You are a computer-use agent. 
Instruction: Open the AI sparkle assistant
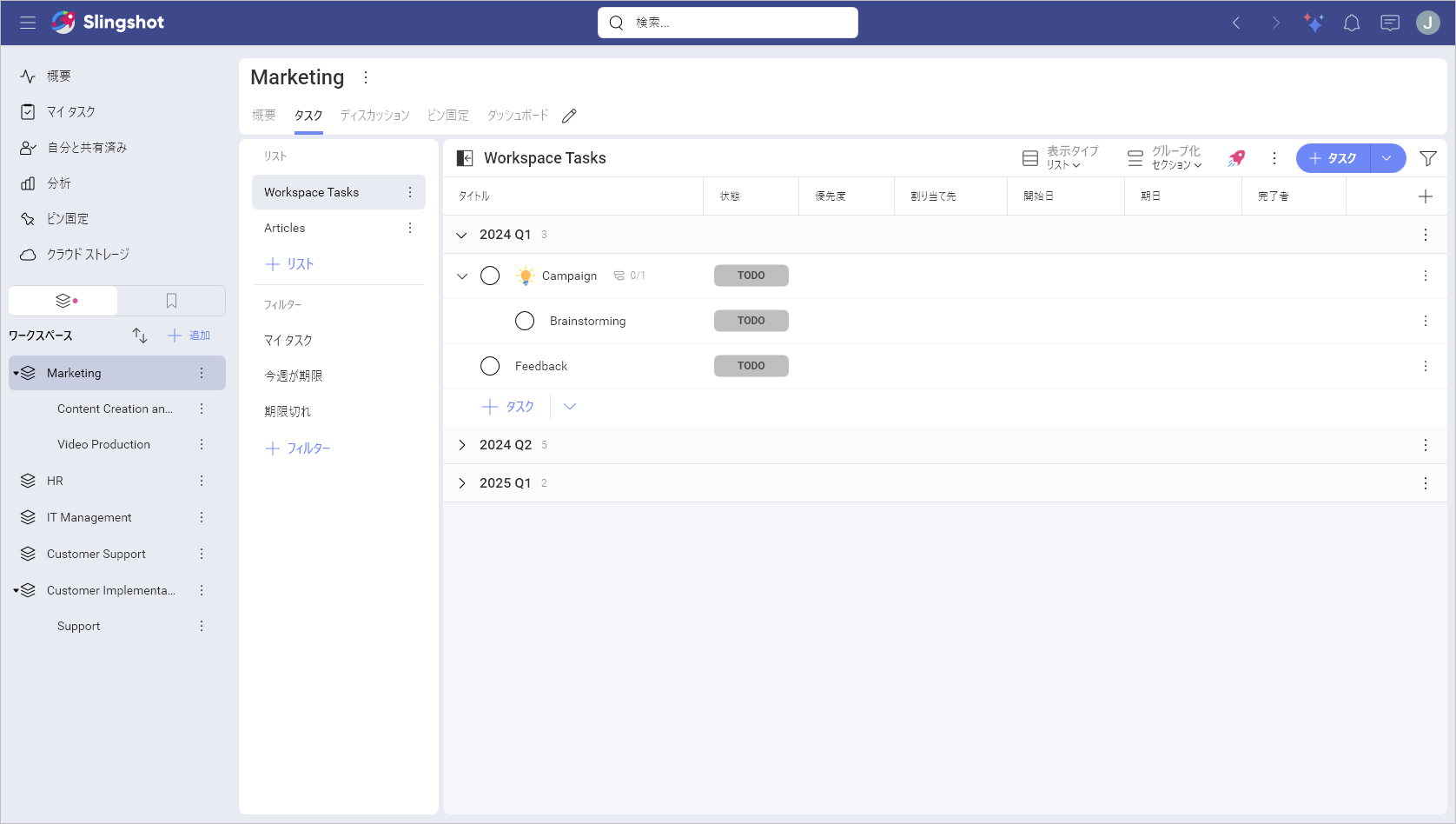(1314, 23)
